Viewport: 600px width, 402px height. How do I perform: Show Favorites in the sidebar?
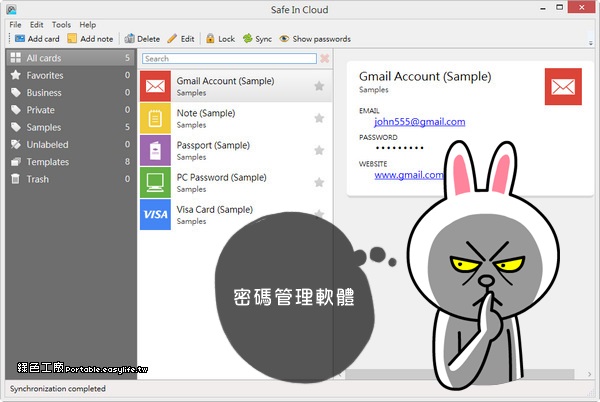[x=71, y=75]
